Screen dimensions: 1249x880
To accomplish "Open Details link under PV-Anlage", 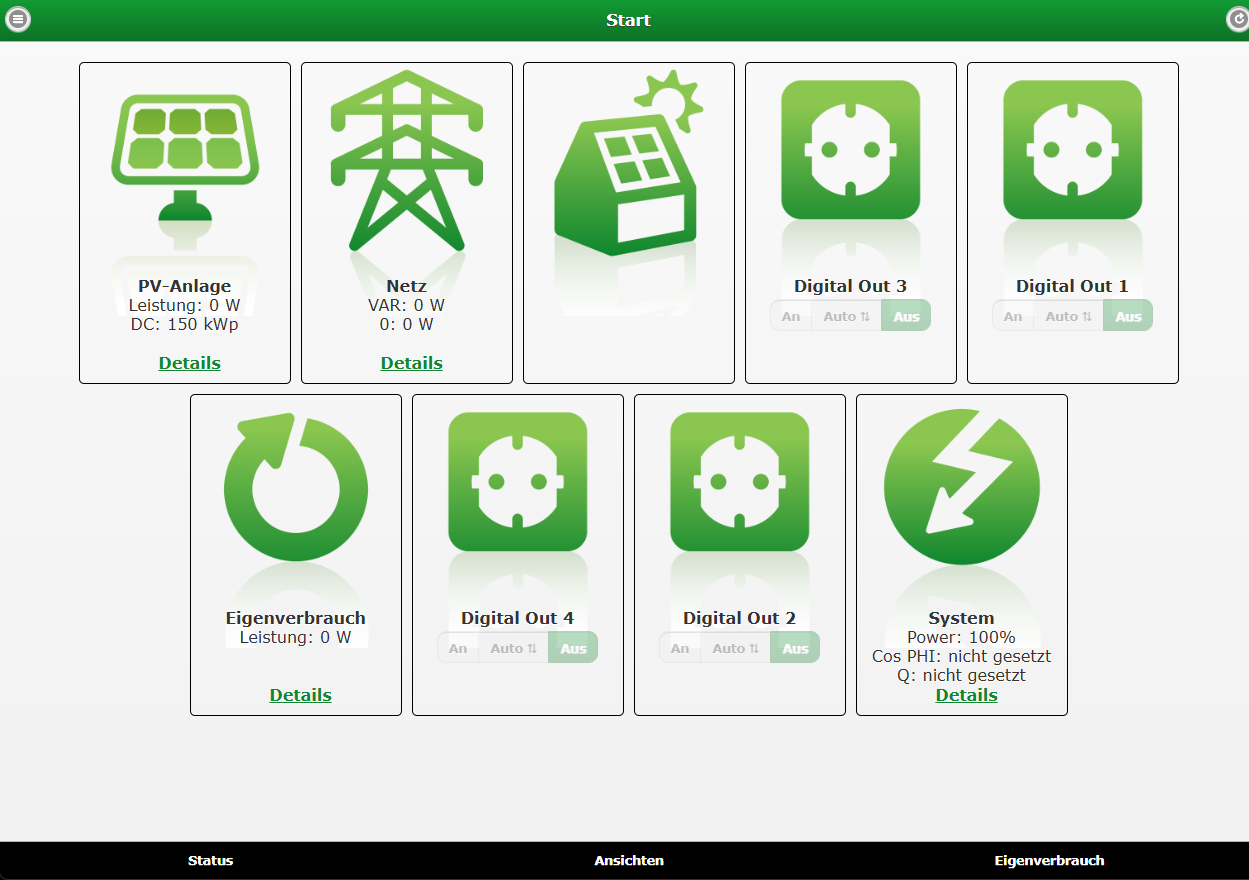I will click(189, 363).
